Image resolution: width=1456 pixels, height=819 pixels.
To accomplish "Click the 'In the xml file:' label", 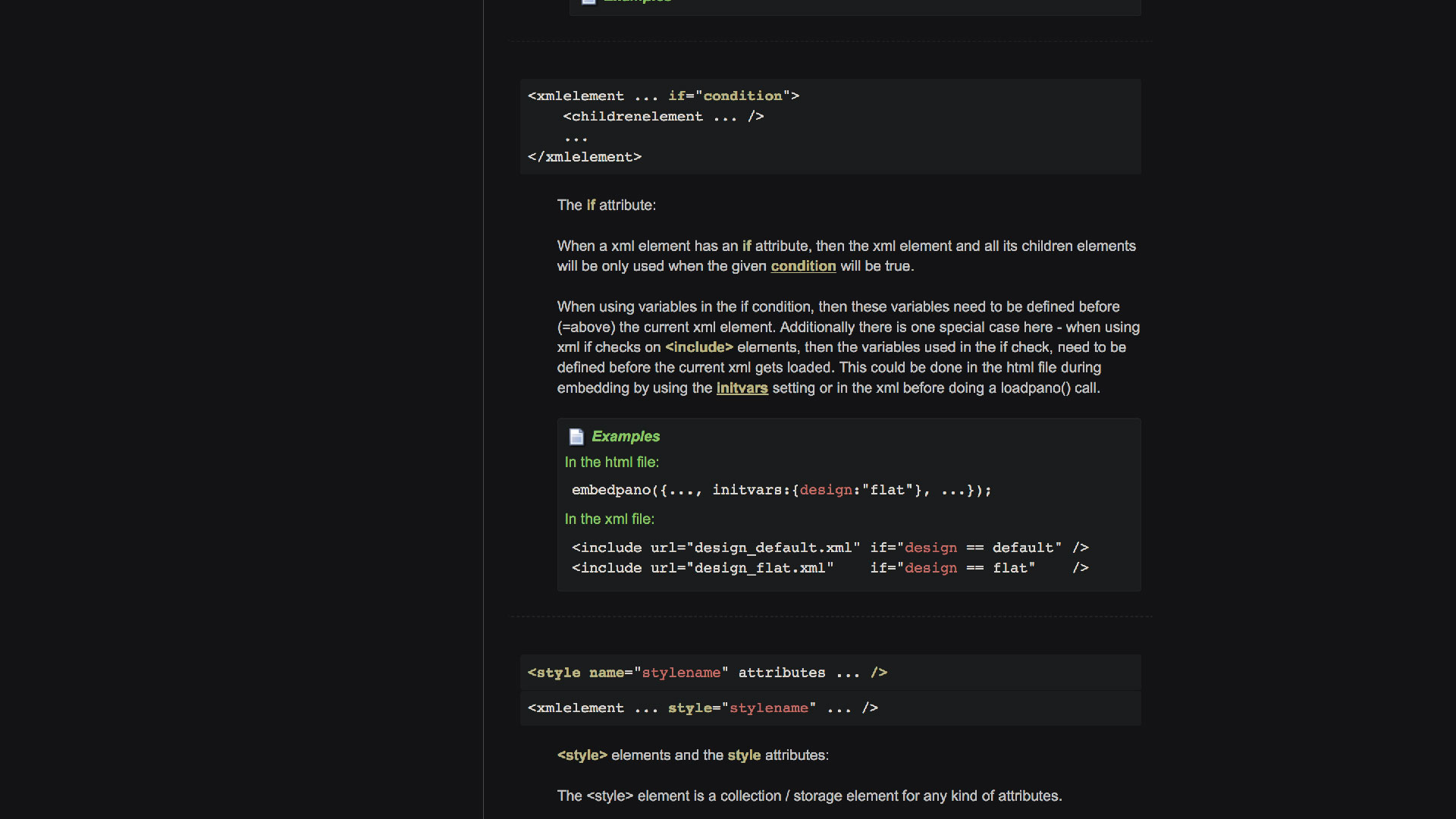I will pyautogui.click(x=610, y=519).
